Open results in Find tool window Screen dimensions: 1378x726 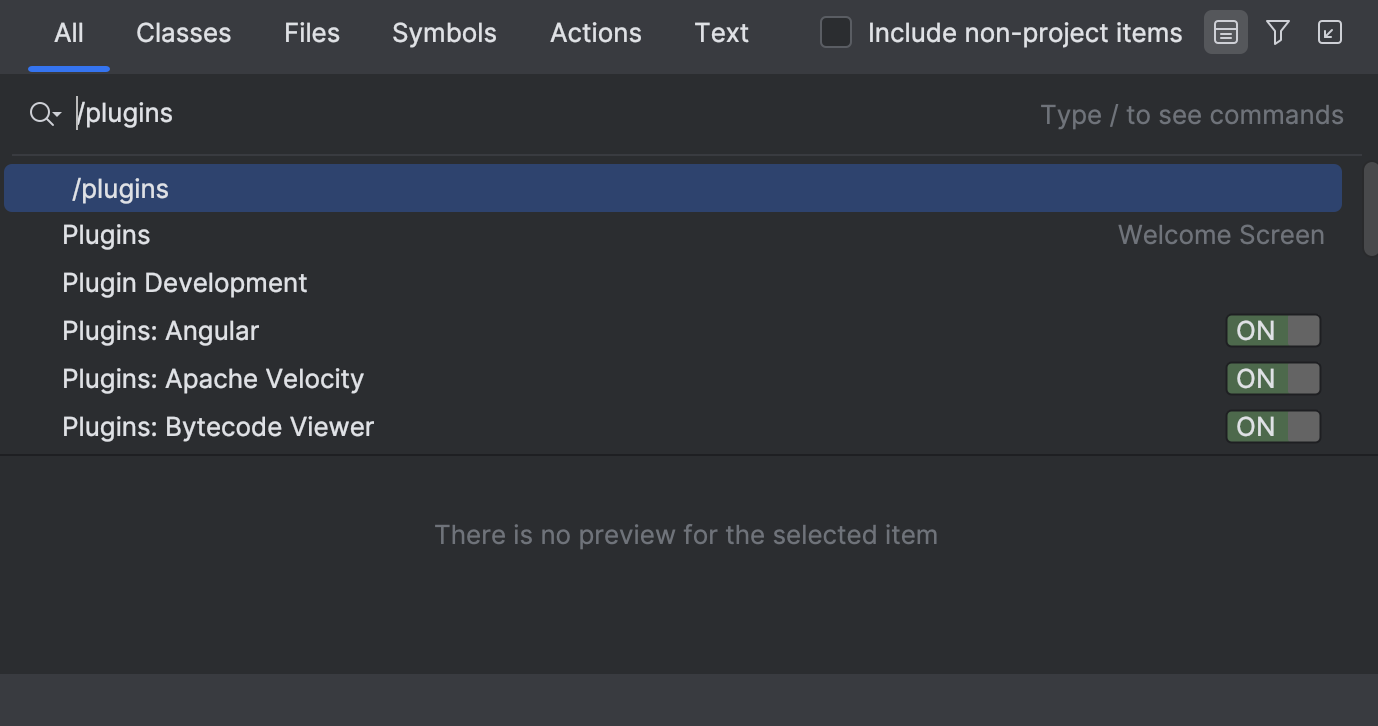1329,32
